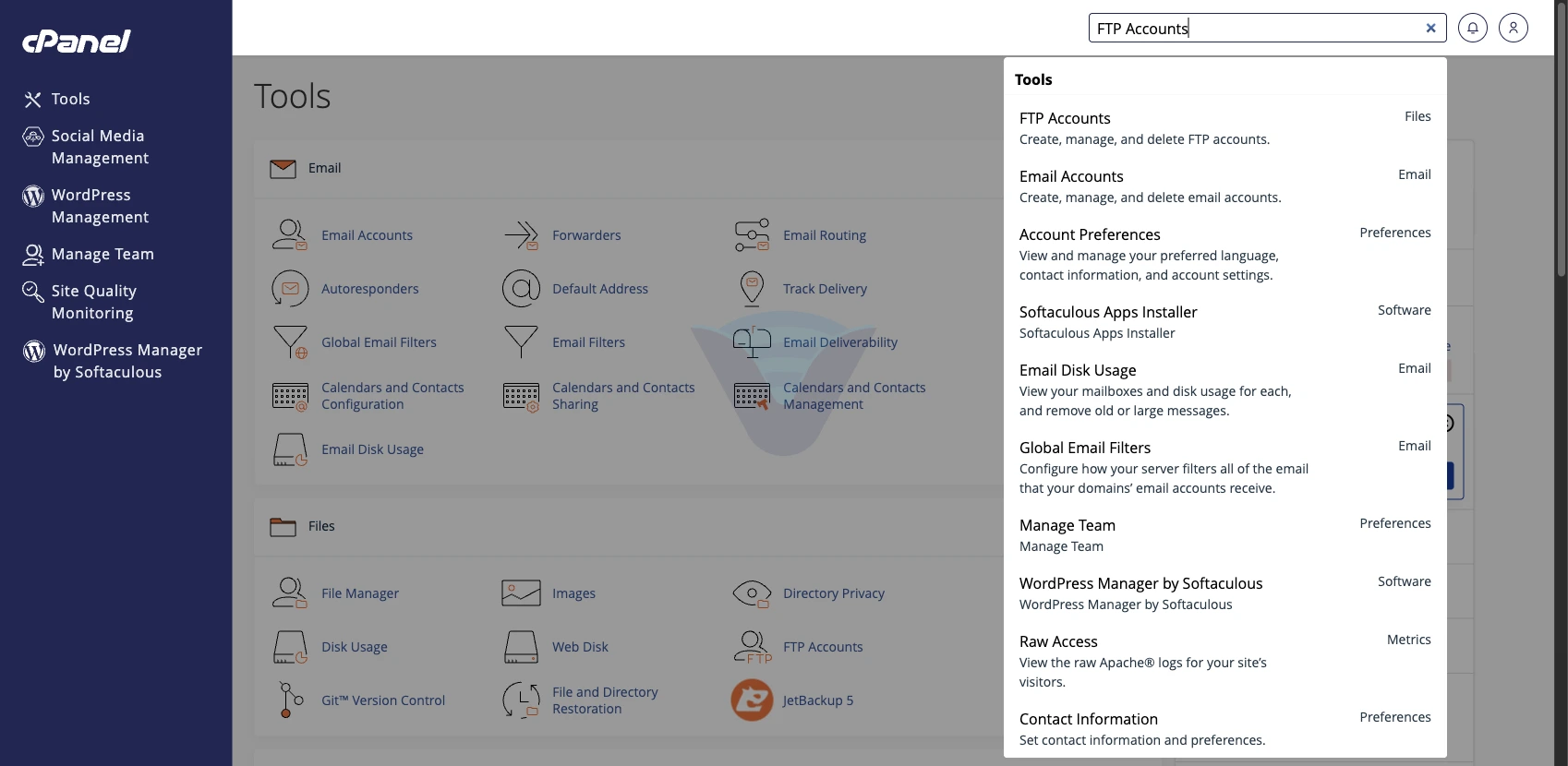Click the Forwarders arrow icon
Screen dimensions: 1568x766
tap(521, 235)
